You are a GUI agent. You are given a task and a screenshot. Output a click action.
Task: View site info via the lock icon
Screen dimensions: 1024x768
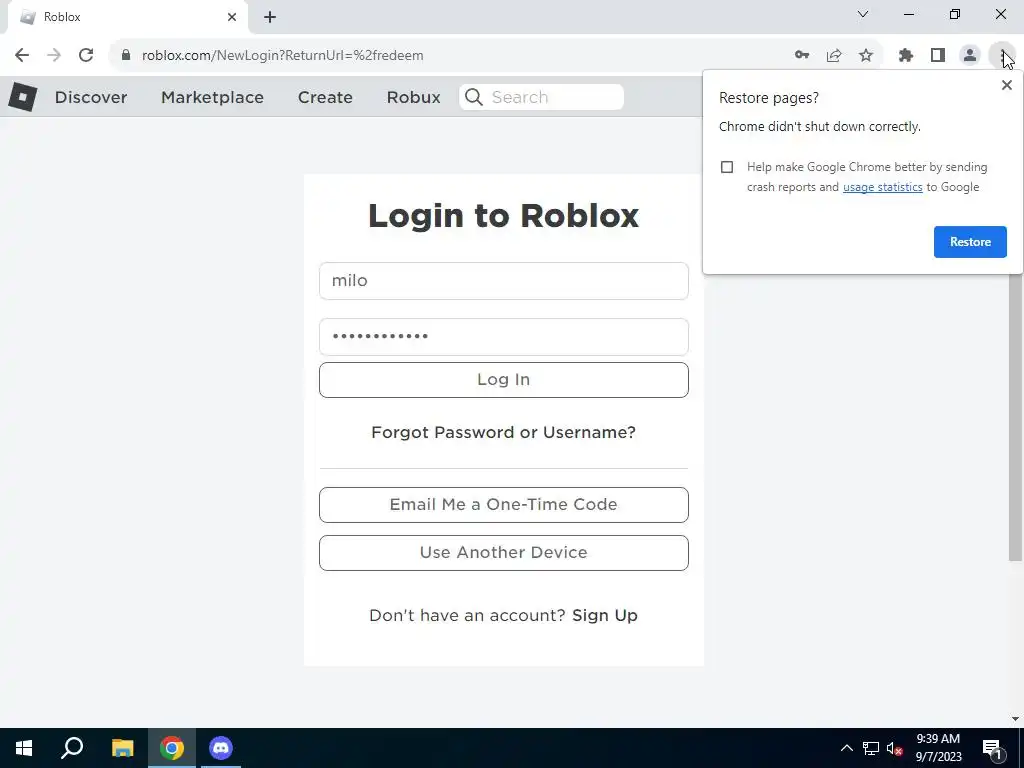[x=126, y=56]
